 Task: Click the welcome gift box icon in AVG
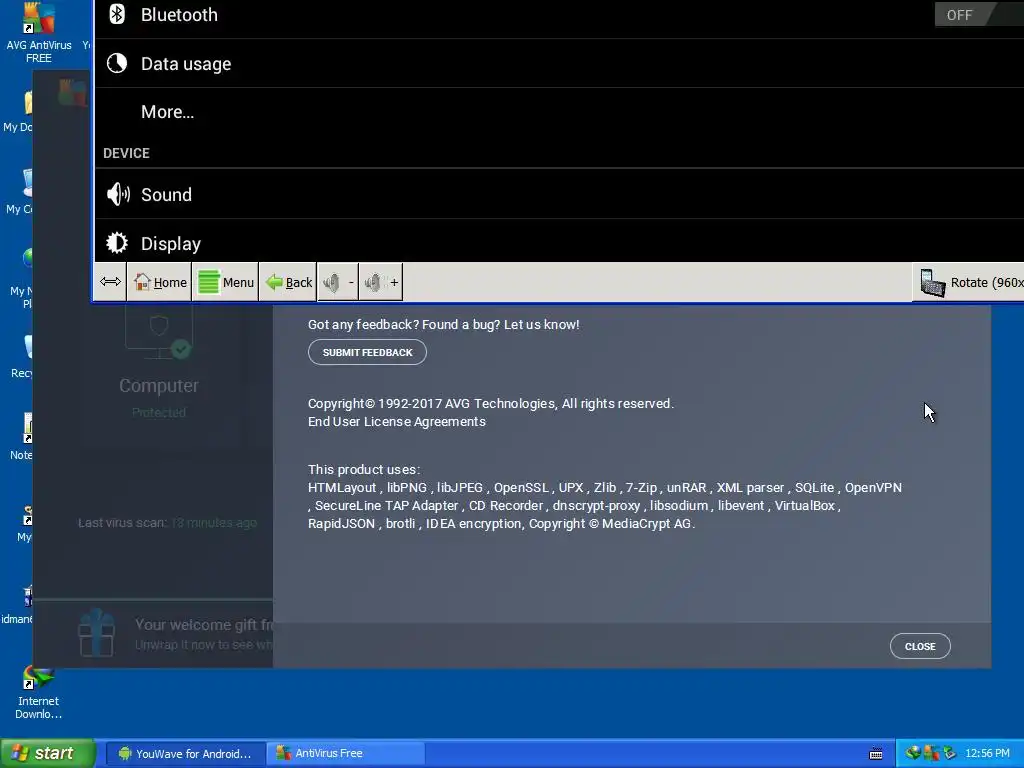pos(97,632)
